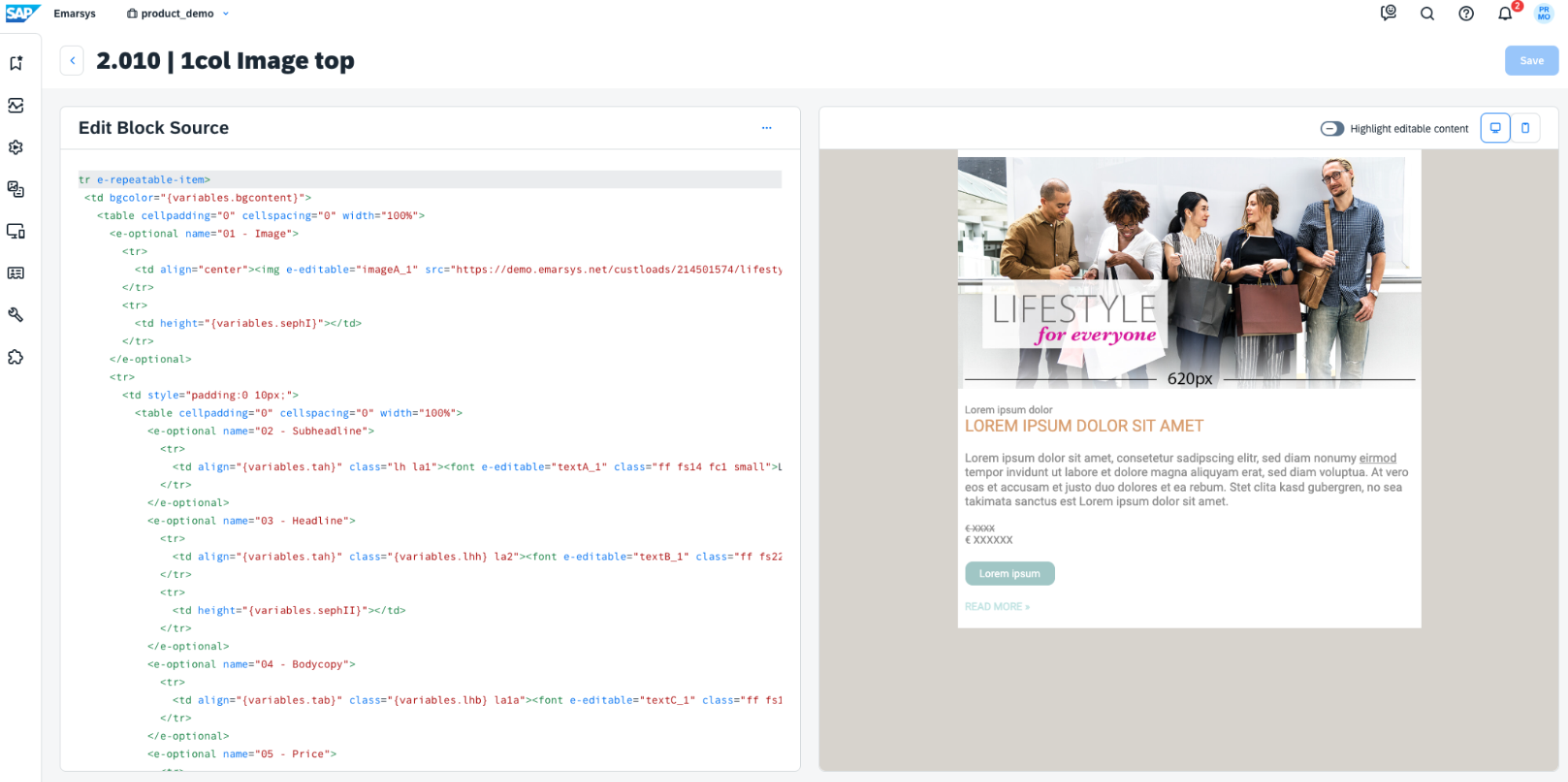Click the font e-editable textC_1 line
The image size is (1568, 782).
click(477, 700)
